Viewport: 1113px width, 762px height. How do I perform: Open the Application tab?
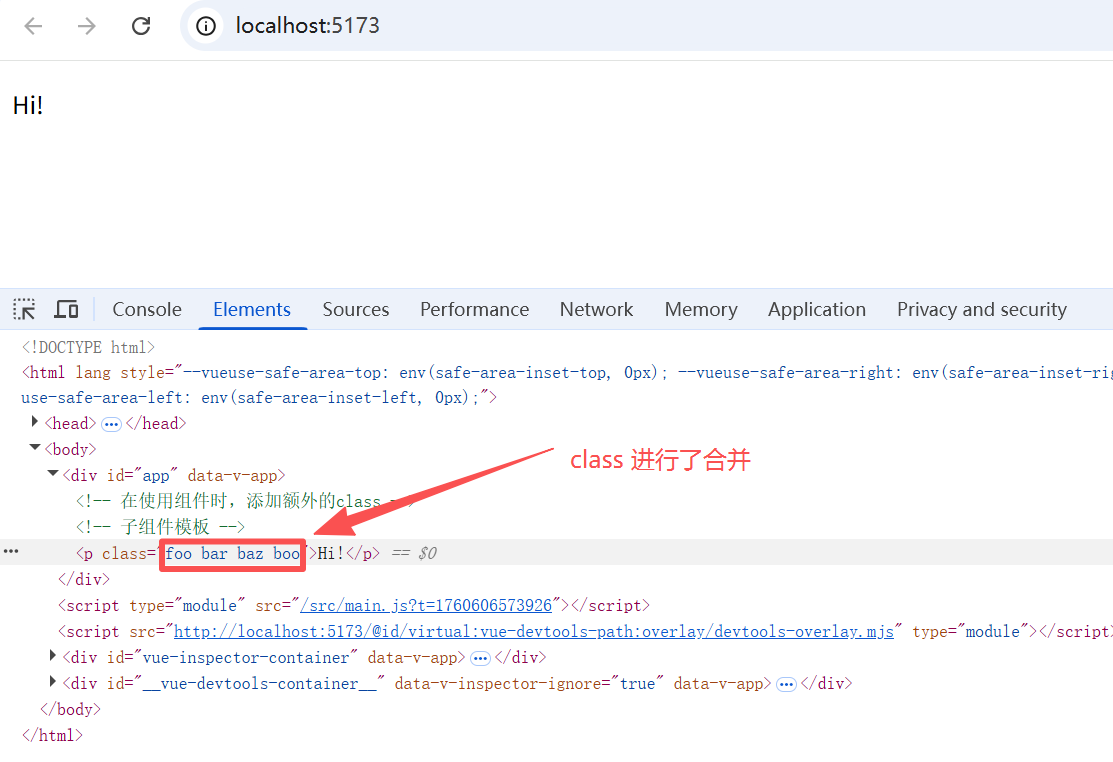click(817, 309)
